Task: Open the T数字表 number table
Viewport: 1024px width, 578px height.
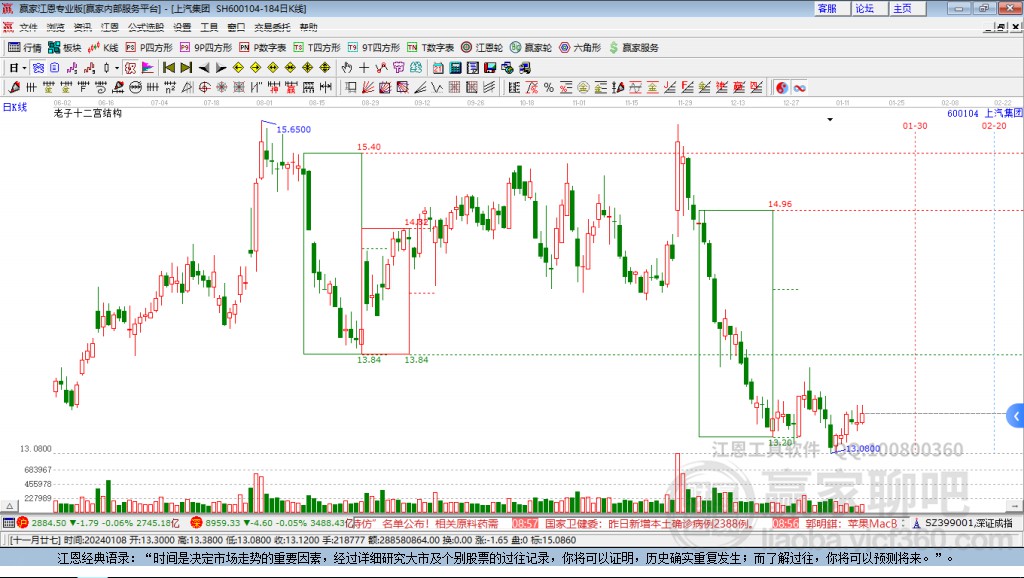Action: click(430, 47)
